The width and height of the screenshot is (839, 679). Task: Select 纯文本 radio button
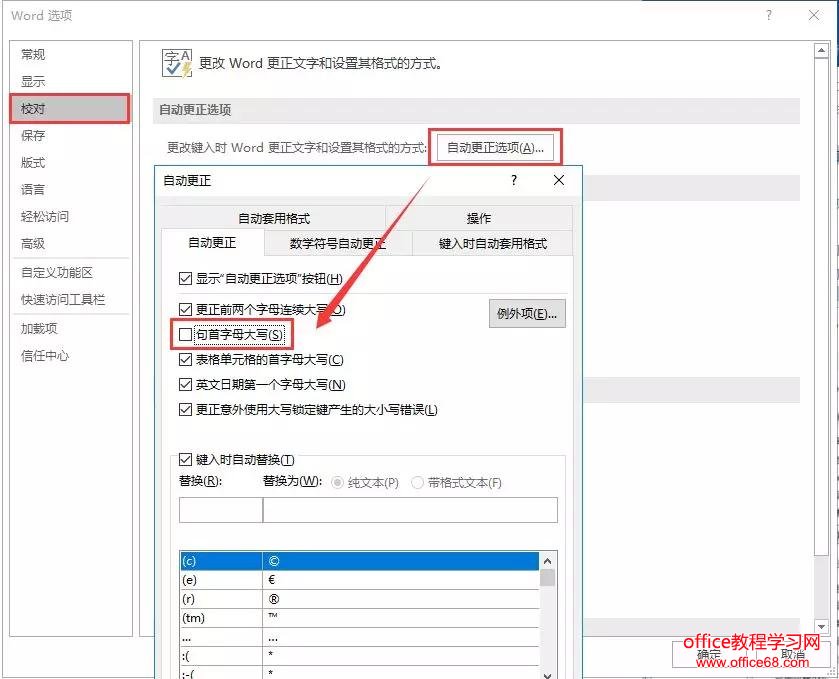(x=337, y=483)
